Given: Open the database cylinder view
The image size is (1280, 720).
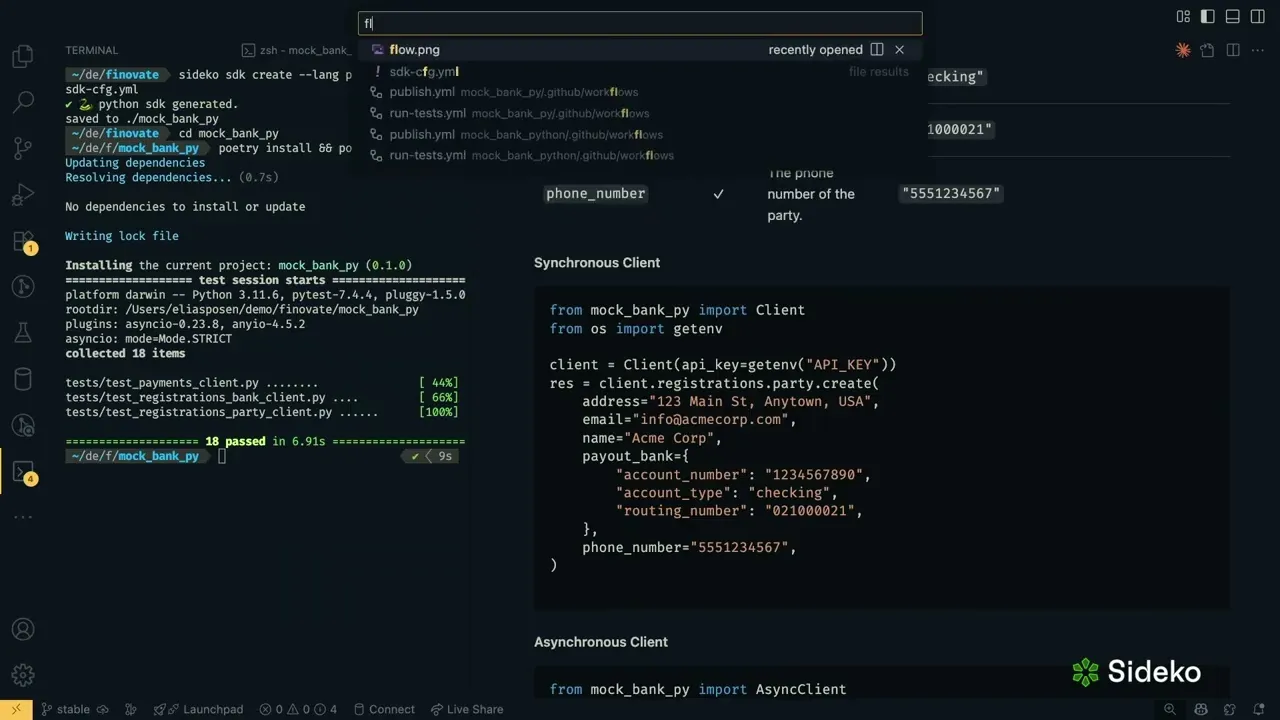Looking at the screenshot, I should [22, 379].
